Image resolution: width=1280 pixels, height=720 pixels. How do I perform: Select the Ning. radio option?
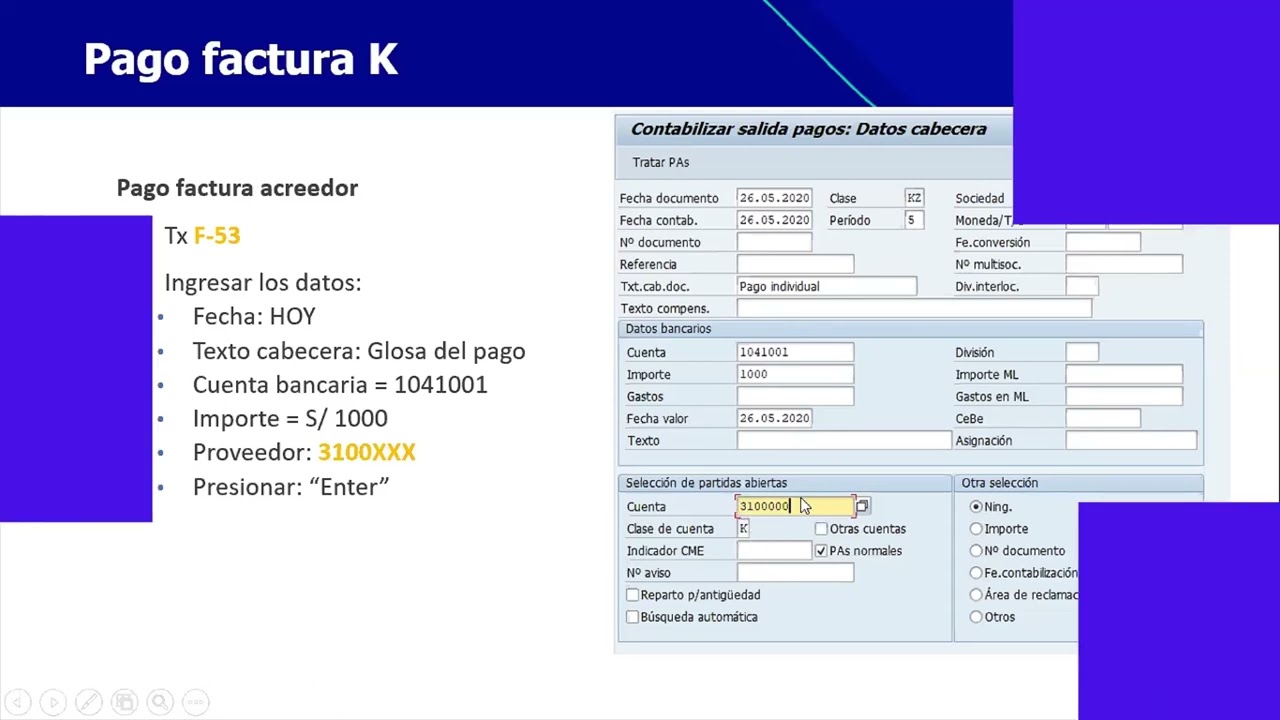pos(976,507)
